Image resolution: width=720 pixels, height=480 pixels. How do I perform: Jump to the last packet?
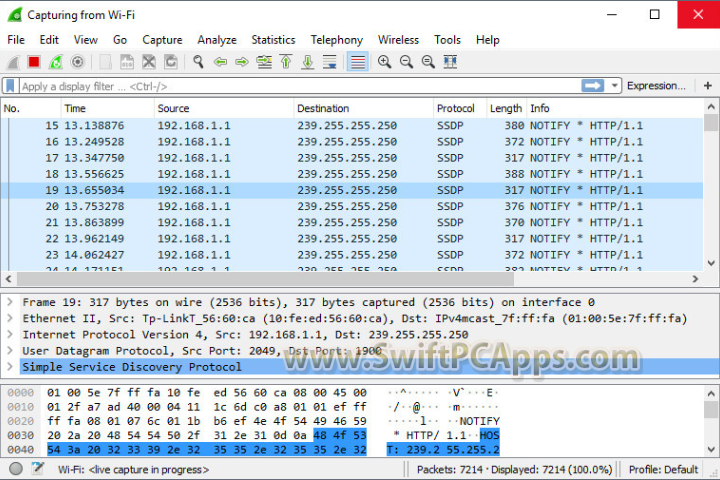click(x=308, y=62)
